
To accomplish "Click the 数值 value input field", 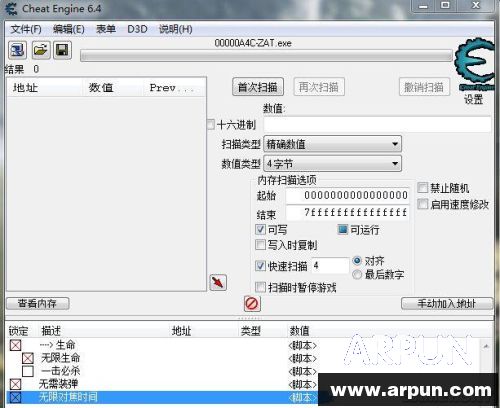I will (377, 124).
